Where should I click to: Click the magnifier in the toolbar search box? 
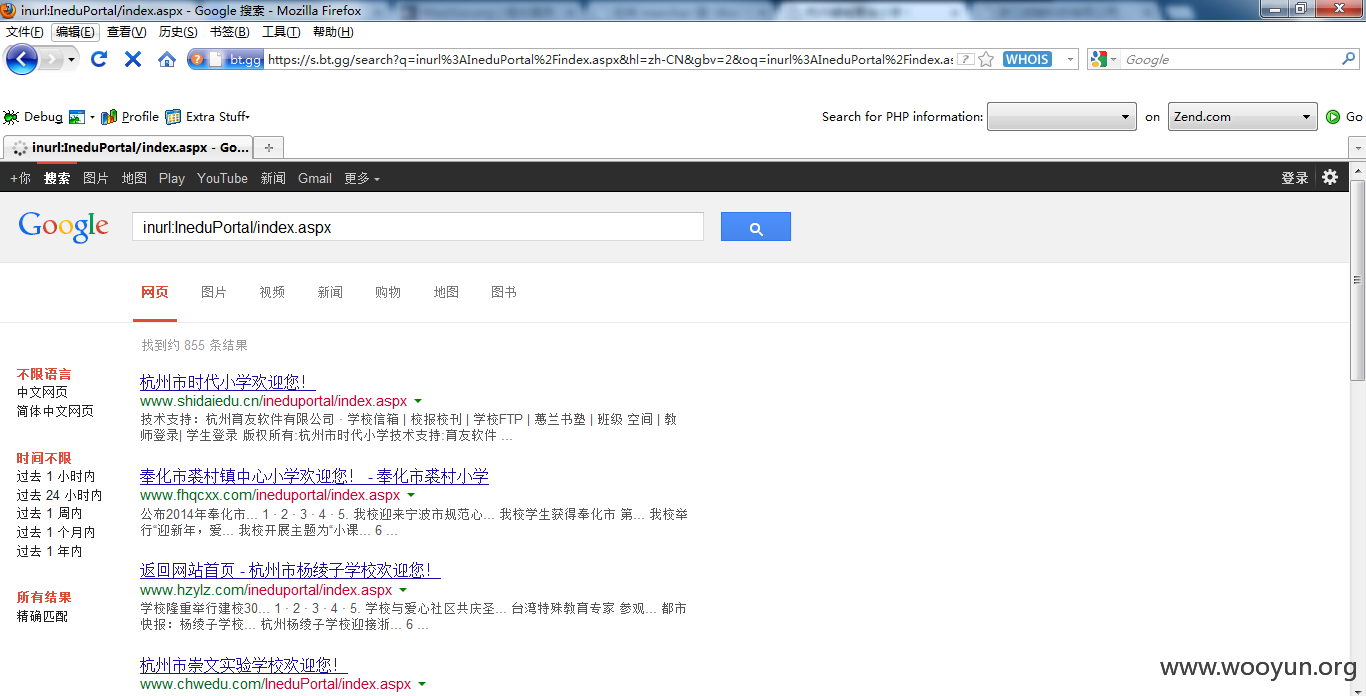[1348, 59]
